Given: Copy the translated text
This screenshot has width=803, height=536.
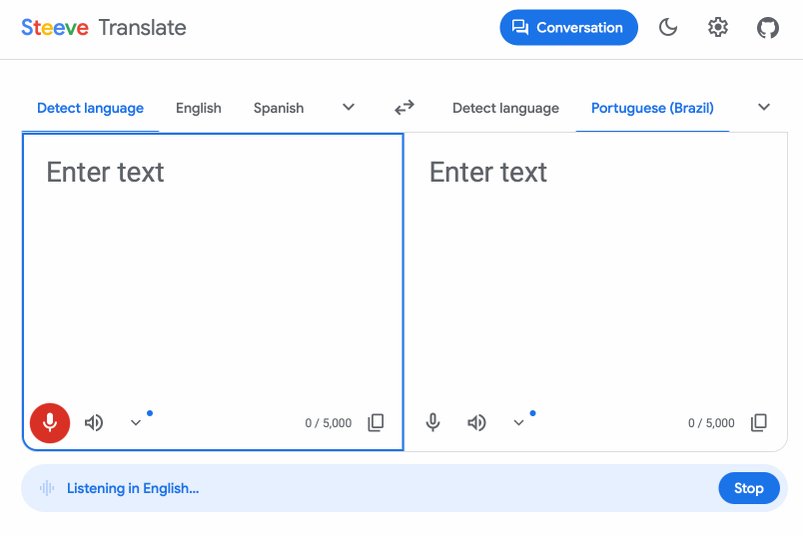Looking at the screenshot, I should pos(759,422).
